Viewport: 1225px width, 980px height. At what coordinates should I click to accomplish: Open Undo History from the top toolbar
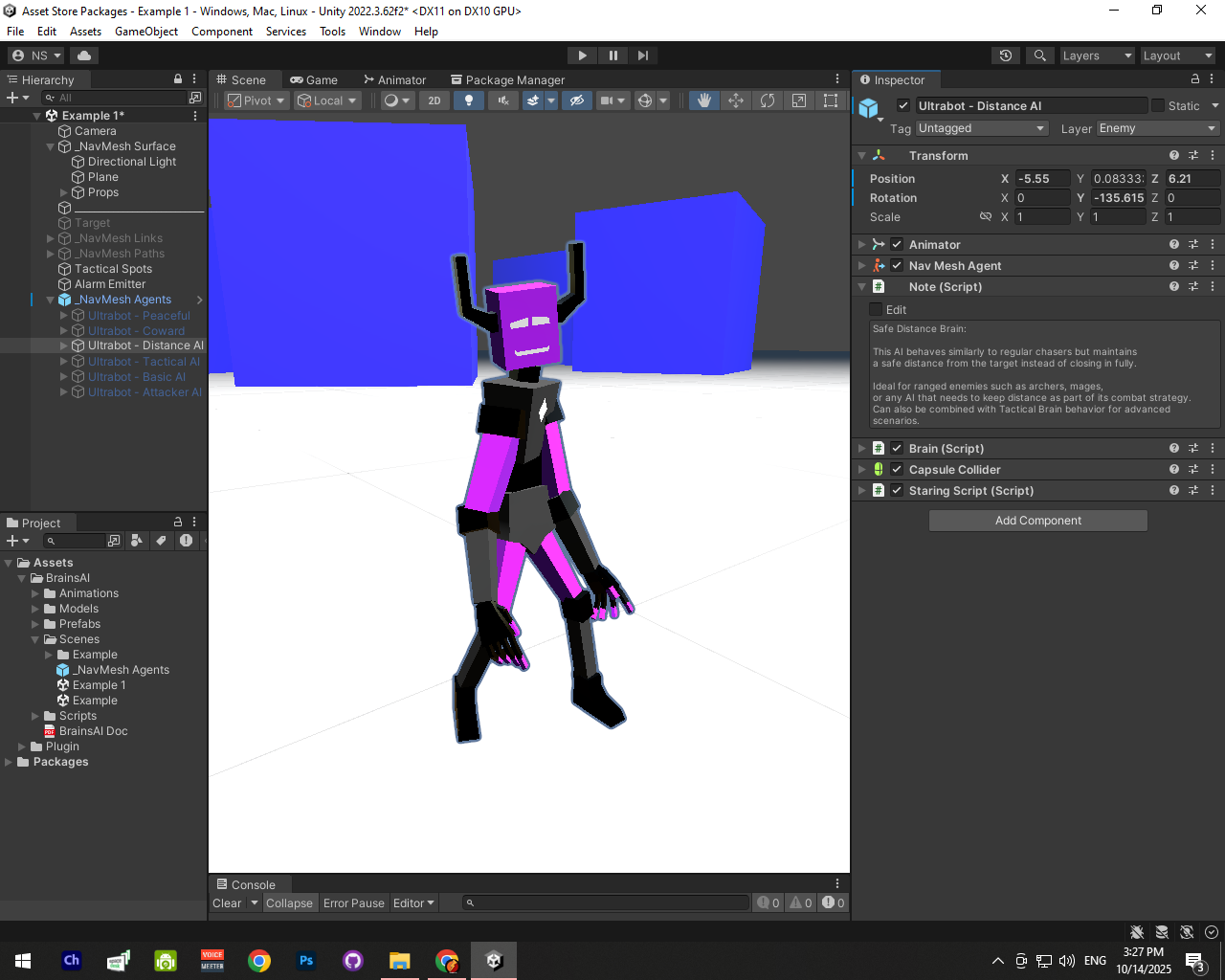pos(1006,56)
